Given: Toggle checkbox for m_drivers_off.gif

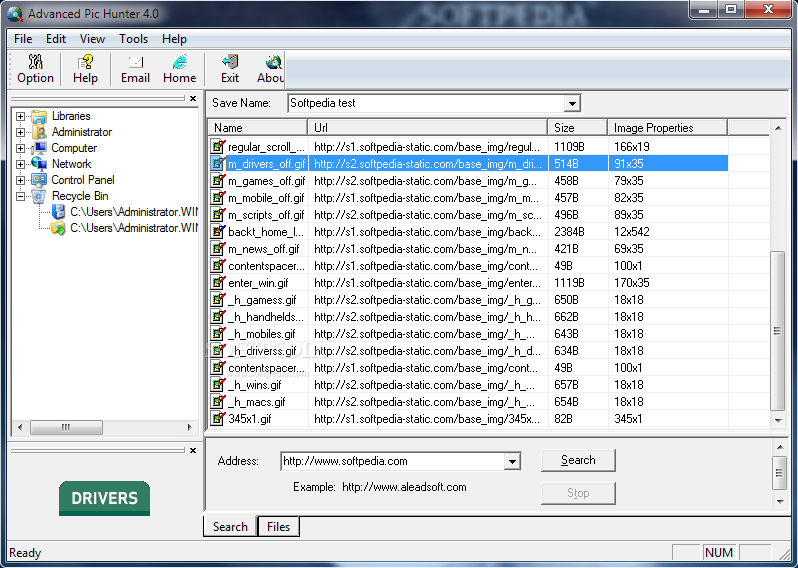Looking at the screenshot, I should 218,163.
